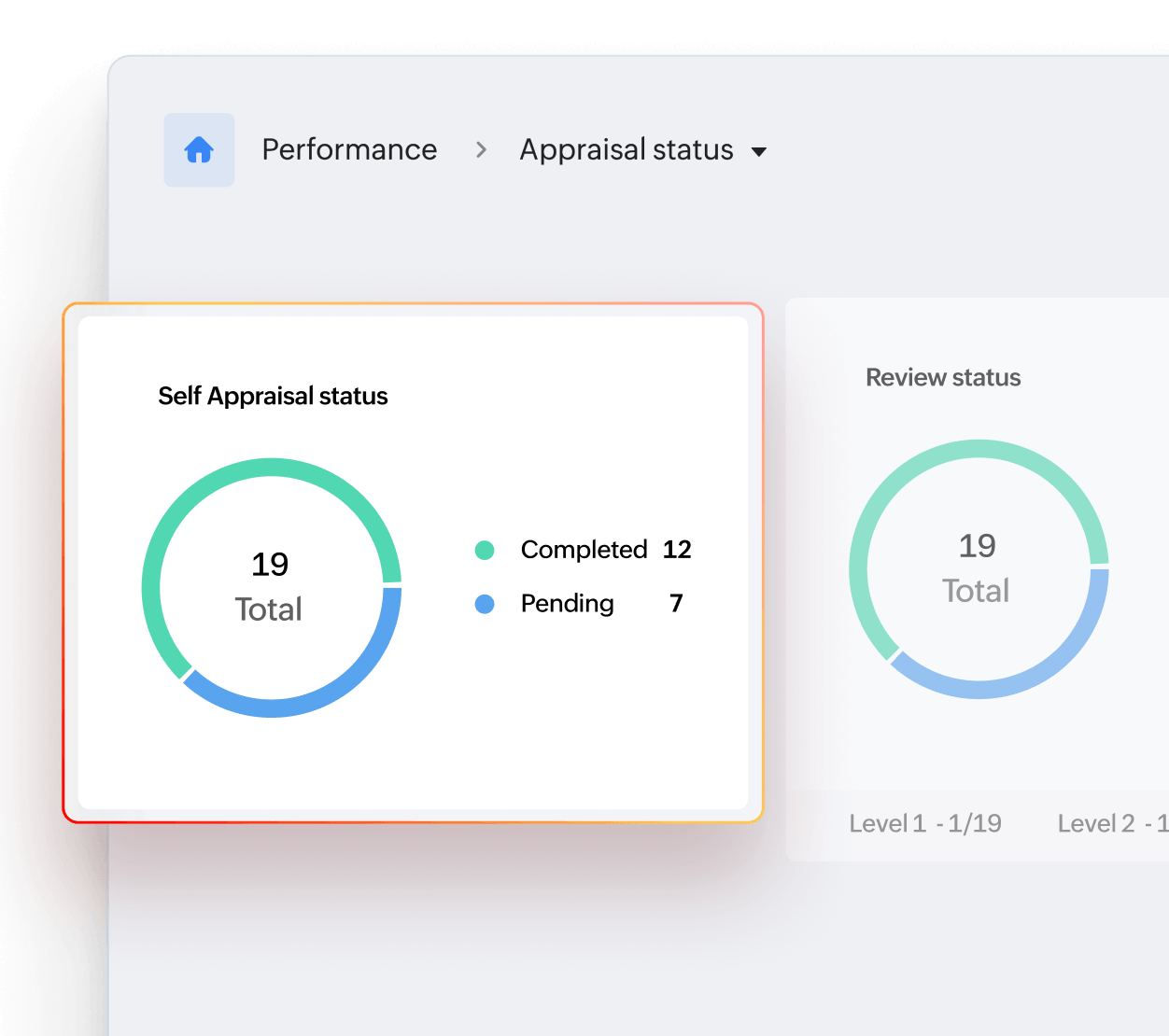
Task: Switch to Appraisal status view
Action: click(626, 149)
